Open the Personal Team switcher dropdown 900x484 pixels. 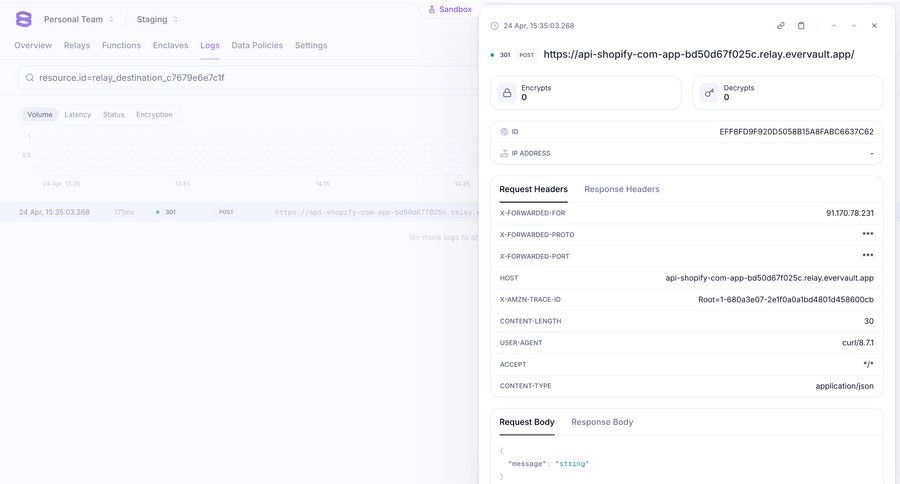click(x=79, y=20)
